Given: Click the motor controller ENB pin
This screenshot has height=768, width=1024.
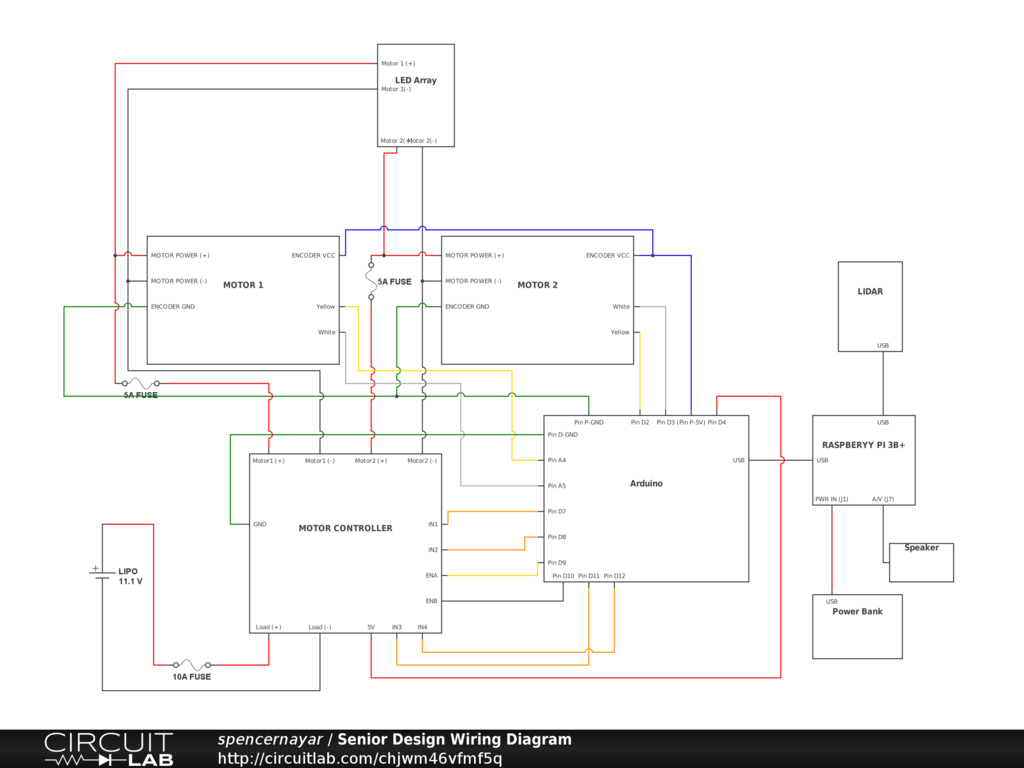Looking at the screenshot, I should [x=432, y=601].
